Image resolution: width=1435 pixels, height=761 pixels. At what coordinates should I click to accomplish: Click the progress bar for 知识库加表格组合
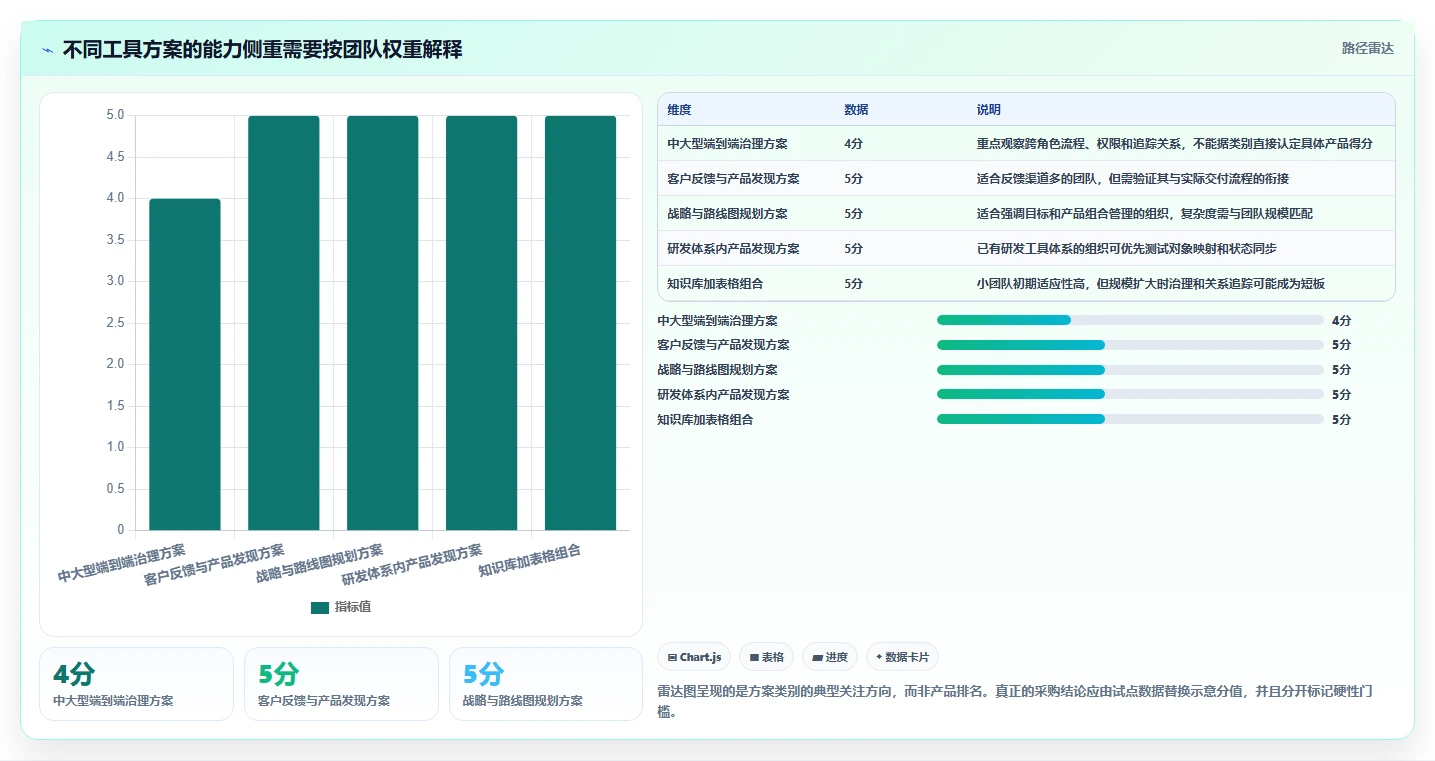point(1130,420)
